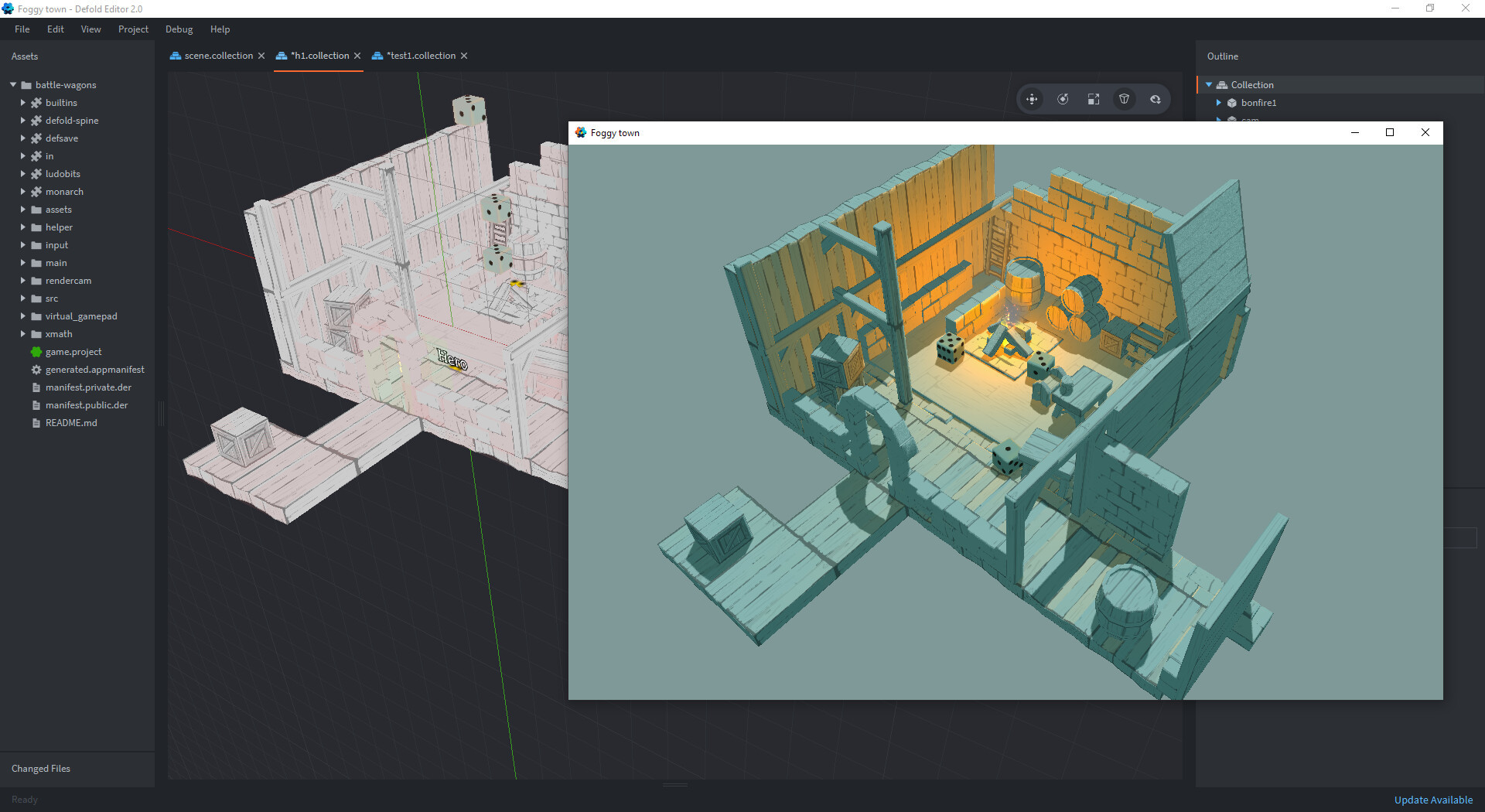The image size is (1485, 812).
Task: Toggle the perspective camera icon in the toolbar
Action: (1124, 99)
